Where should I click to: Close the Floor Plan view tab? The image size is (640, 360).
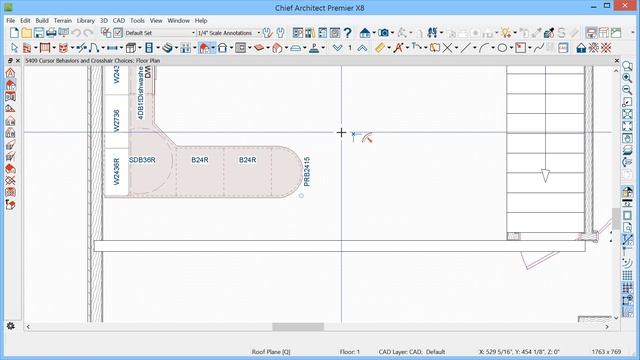(x=616, y=60)
